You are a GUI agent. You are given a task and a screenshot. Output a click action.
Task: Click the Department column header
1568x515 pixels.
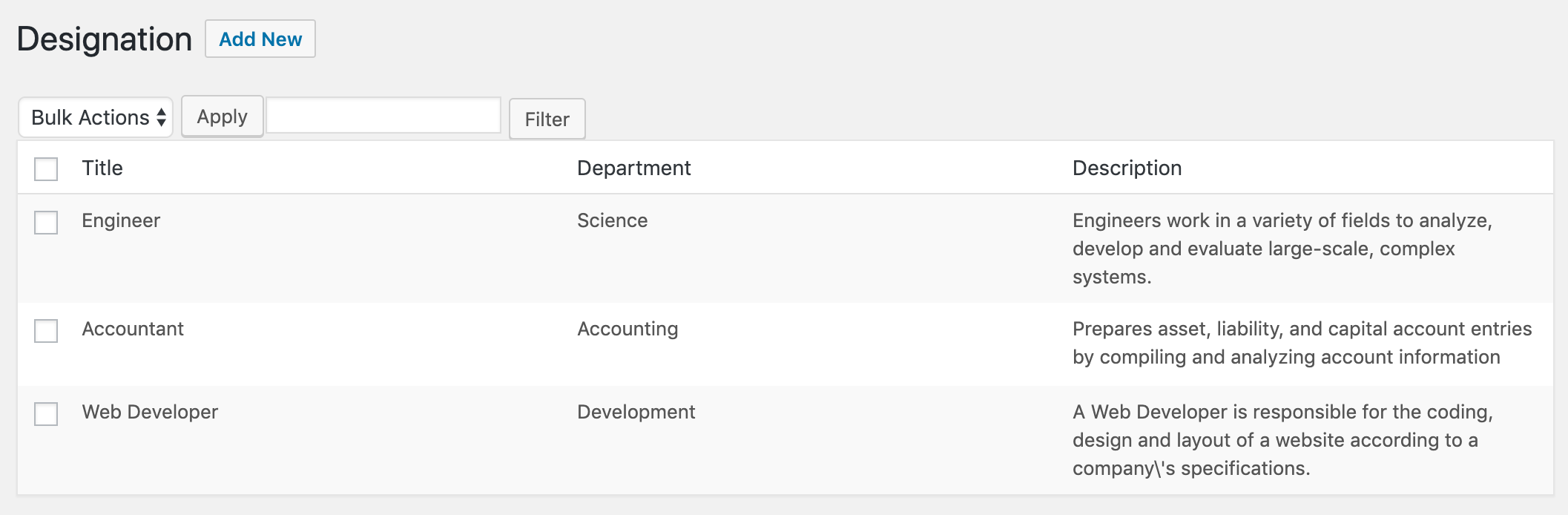(x=633, y=168)
